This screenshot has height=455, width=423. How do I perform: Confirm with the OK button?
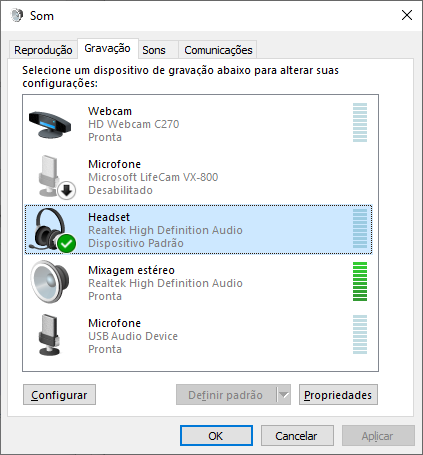point(216,436)
